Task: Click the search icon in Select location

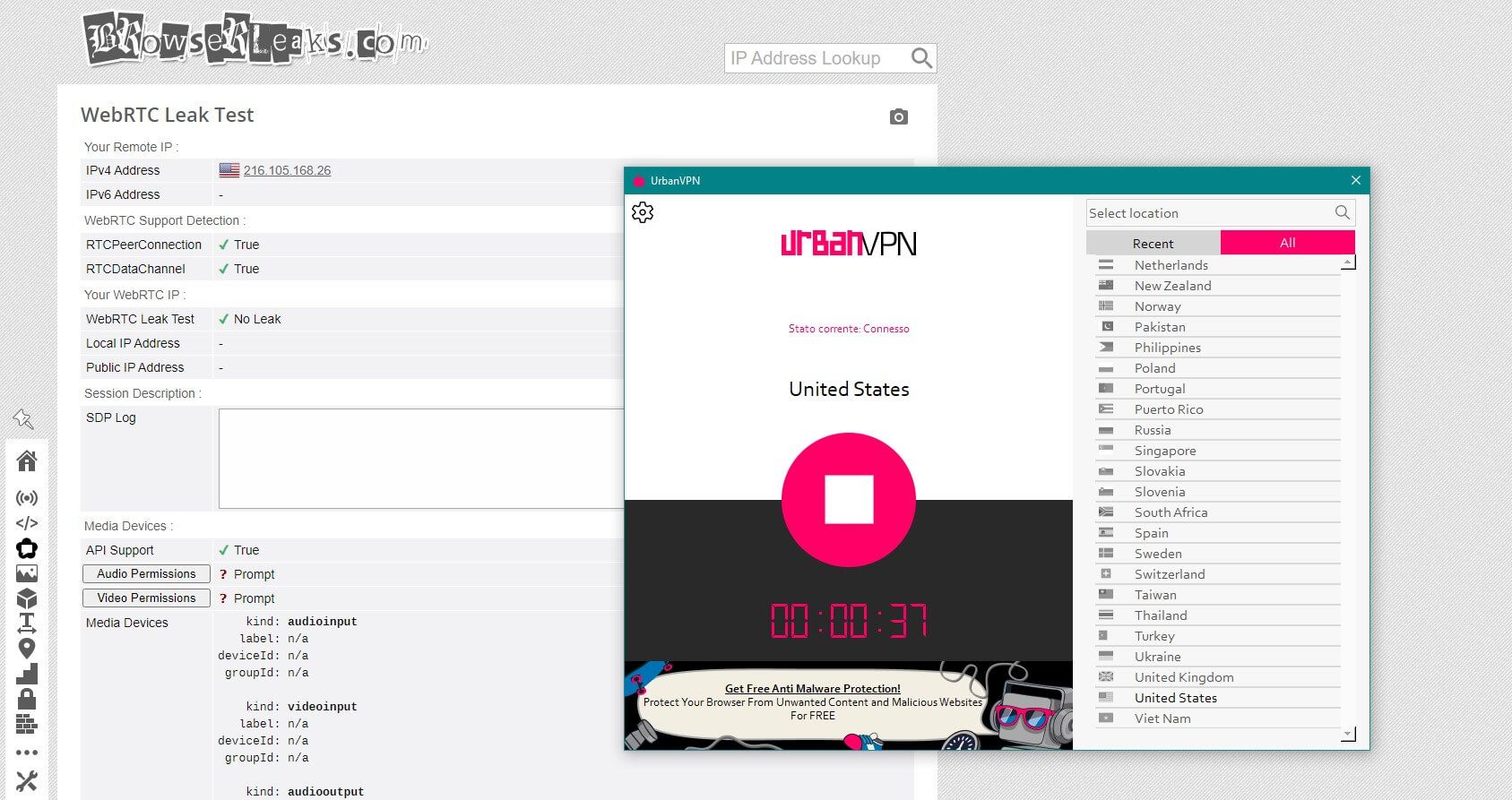Action: click(x=1342, y=212)
